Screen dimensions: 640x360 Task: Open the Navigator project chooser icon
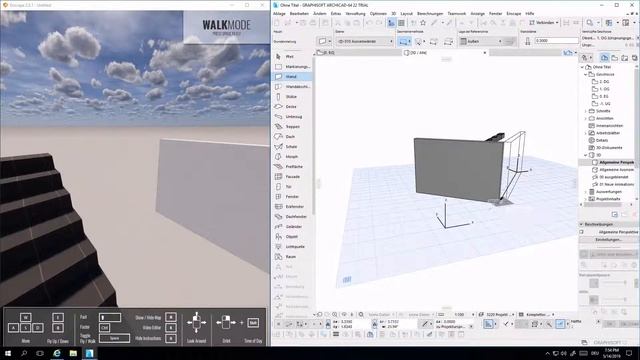click(586, 58)
